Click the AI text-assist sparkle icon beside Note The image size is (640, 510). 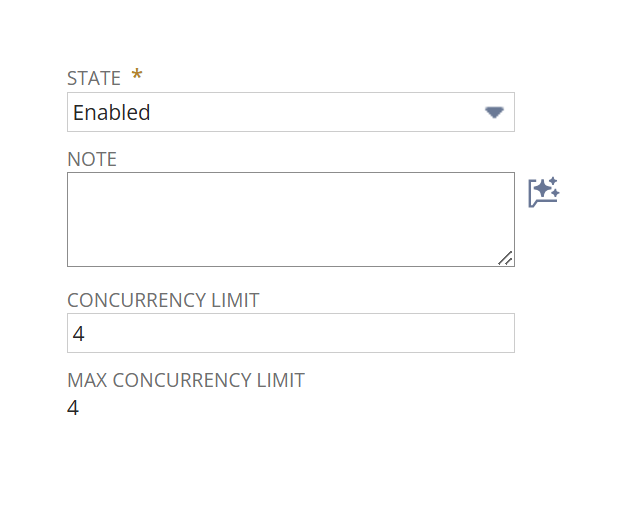543,192
